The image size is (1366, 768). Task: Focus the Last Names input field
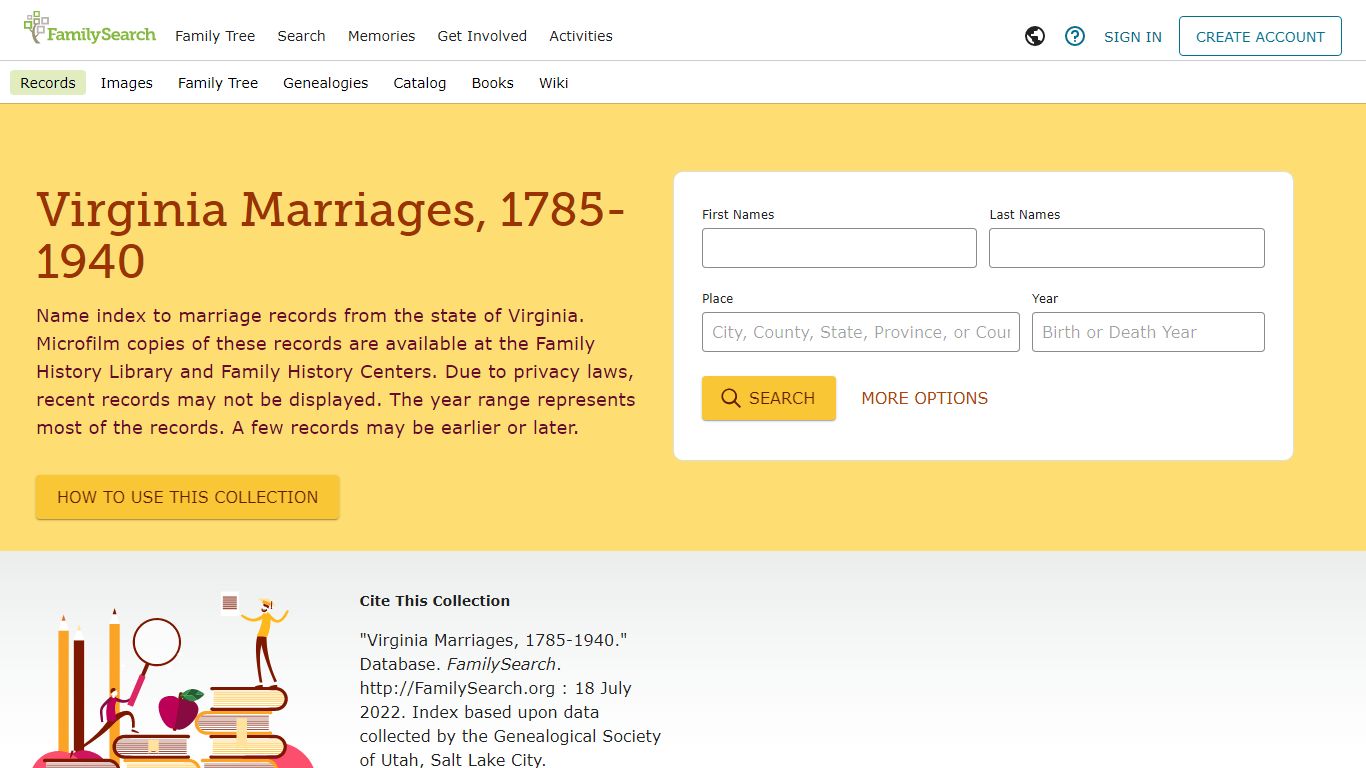click(1127, 248)
